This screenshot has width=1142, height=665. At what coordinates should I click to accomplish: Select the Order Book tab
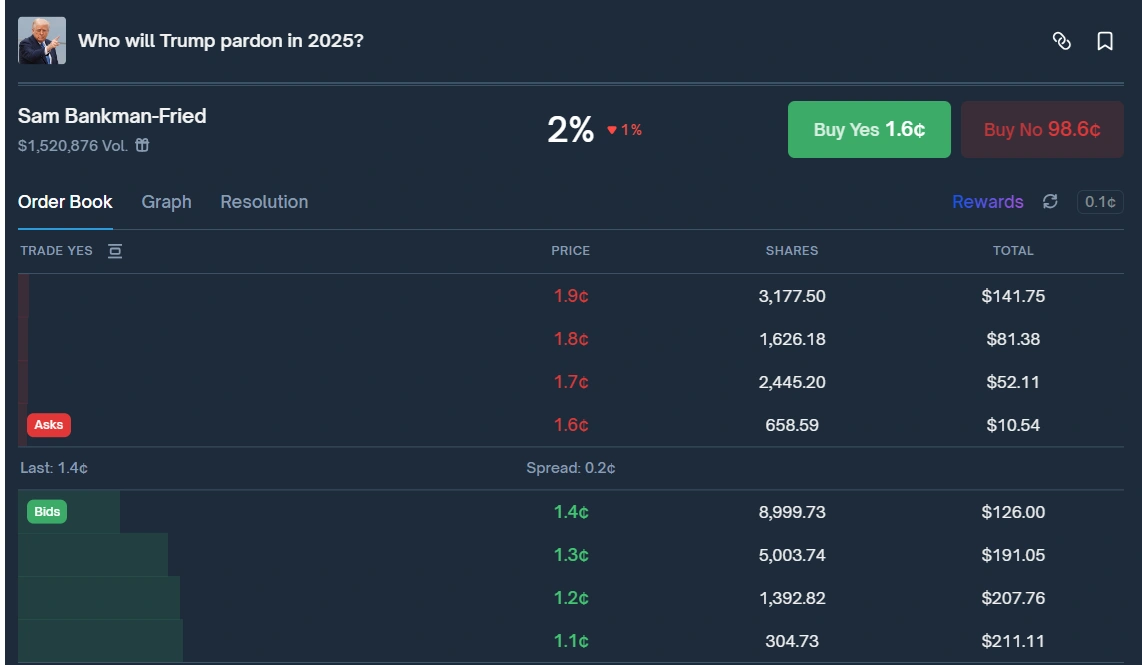click(x=65, y=202)
